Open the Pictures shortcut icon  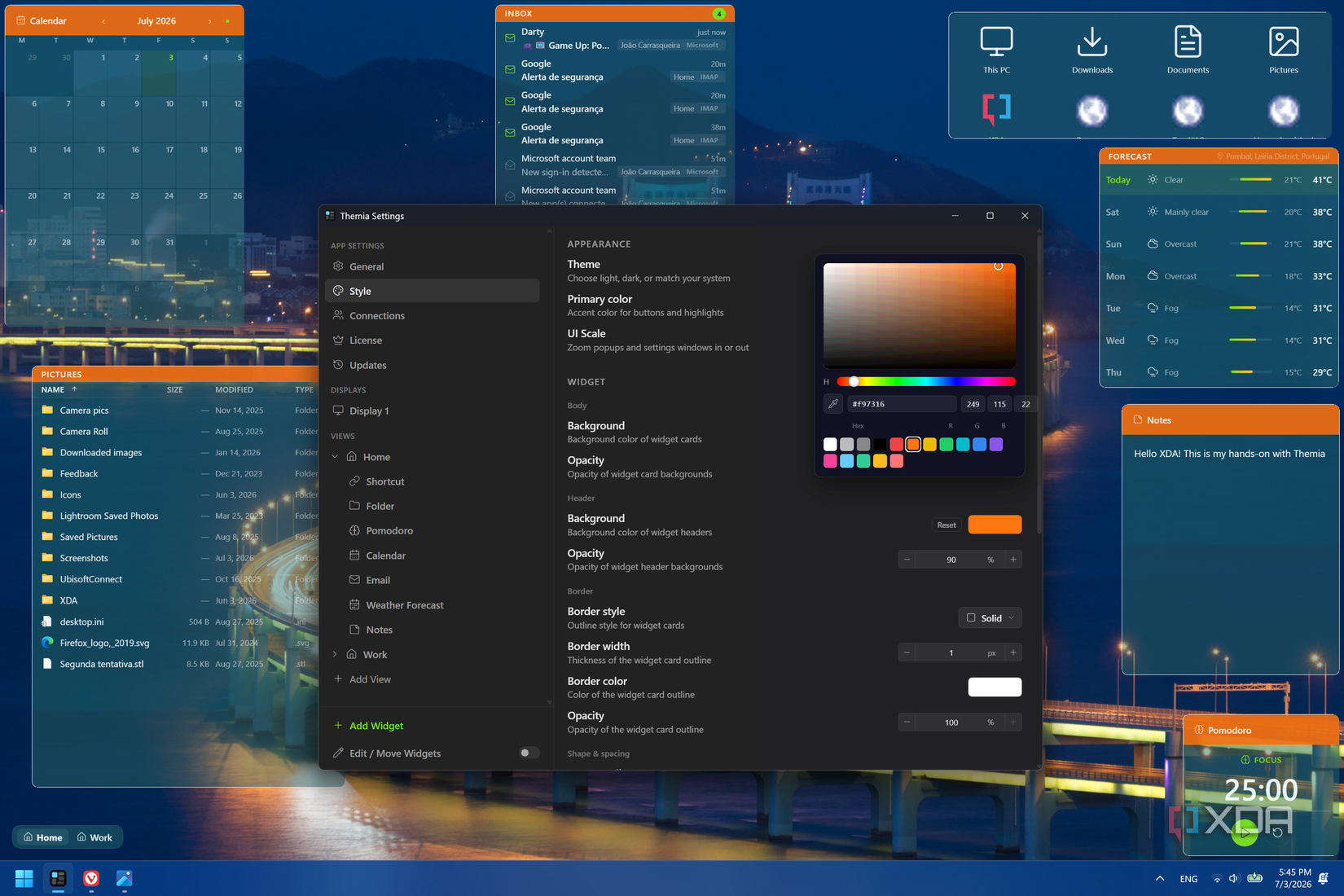click(x=1284, y=51)
